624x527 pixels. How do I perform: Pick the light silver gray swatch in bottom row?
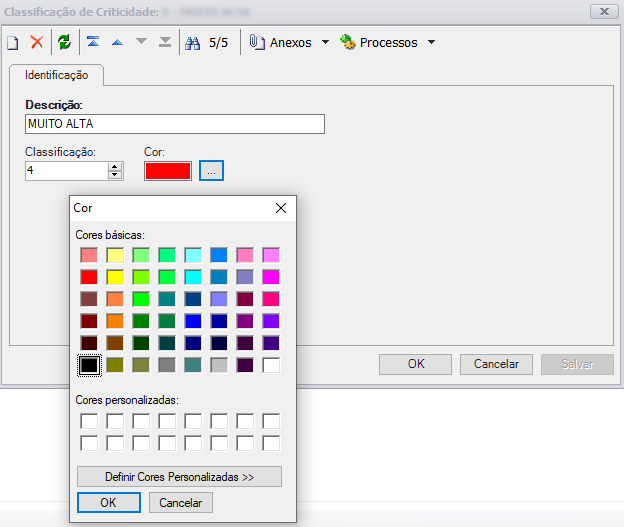219,365
